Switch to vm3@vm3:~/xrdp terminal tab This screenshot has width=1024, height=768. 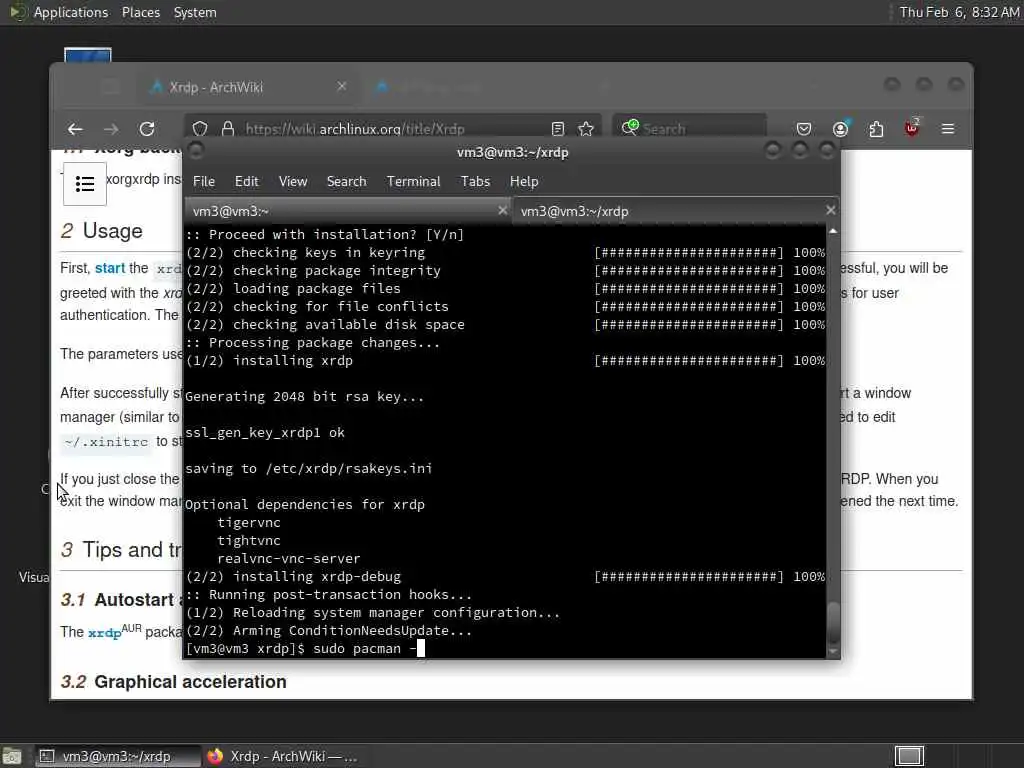pos(675,211)
